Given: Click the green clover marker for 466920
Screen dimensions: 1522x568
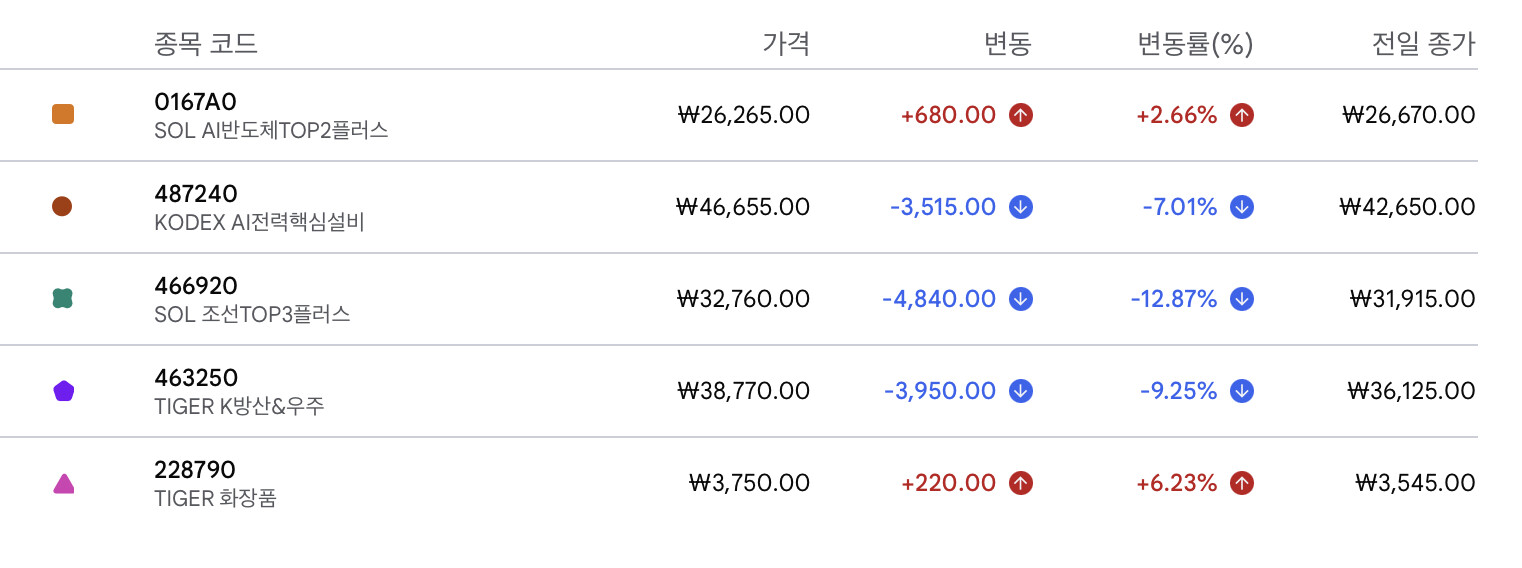Looking at the screenshot, I should pyautogui.click(x=62, y=299).
